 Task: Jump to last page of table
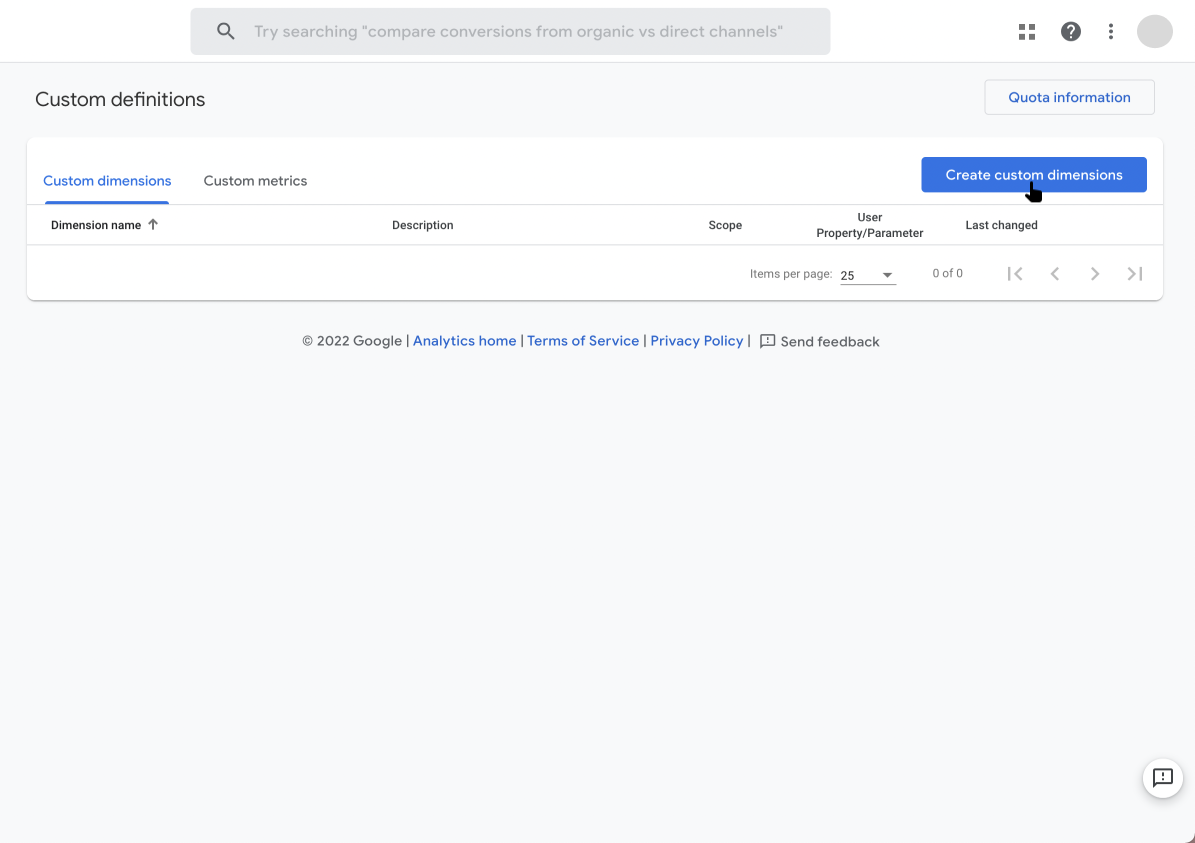1135,274
